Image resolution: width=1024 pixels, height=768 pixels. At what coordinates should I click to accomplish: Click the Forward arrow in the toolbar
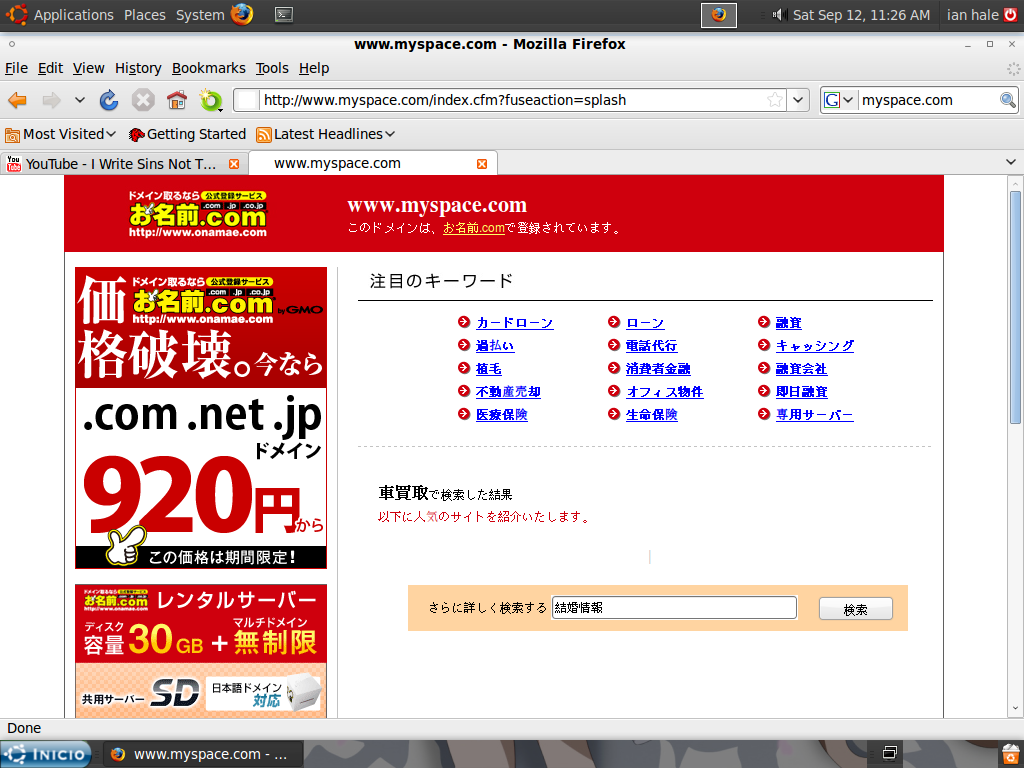[x=51, y=100]
